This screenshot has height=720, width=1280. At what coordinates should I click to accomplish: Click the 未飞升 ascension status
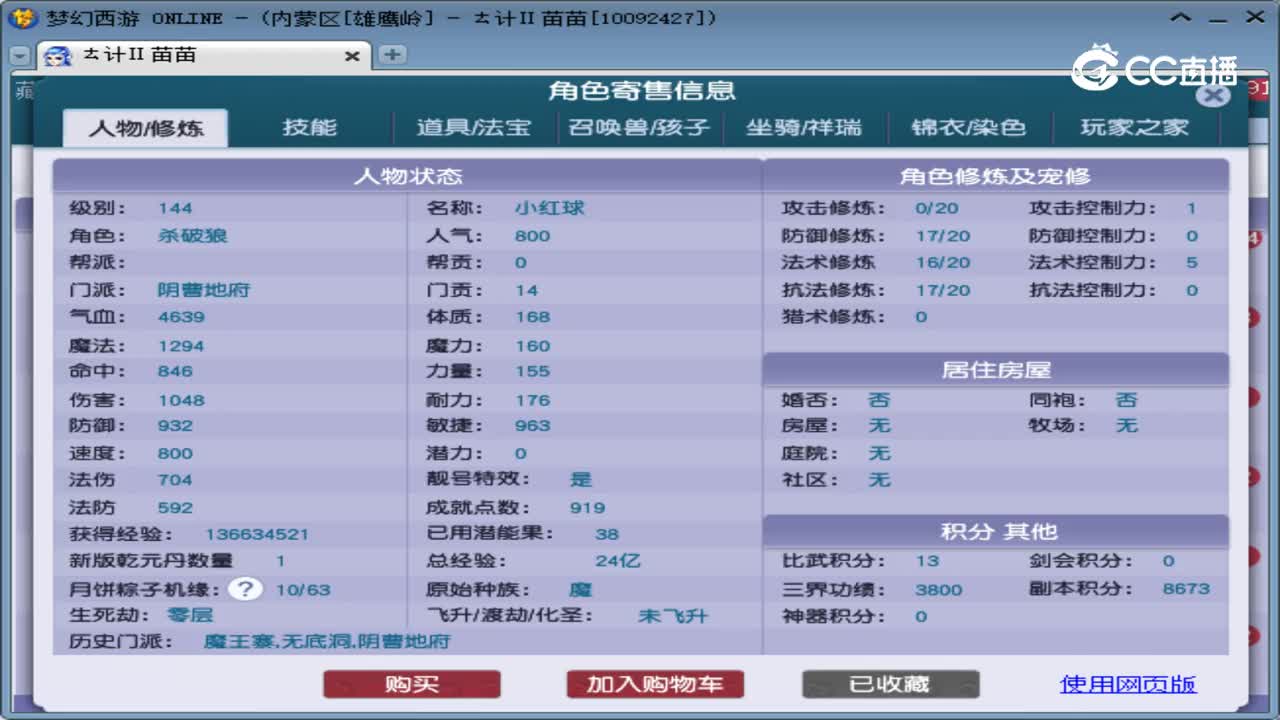pyautogui.click(x=673, y=615)
